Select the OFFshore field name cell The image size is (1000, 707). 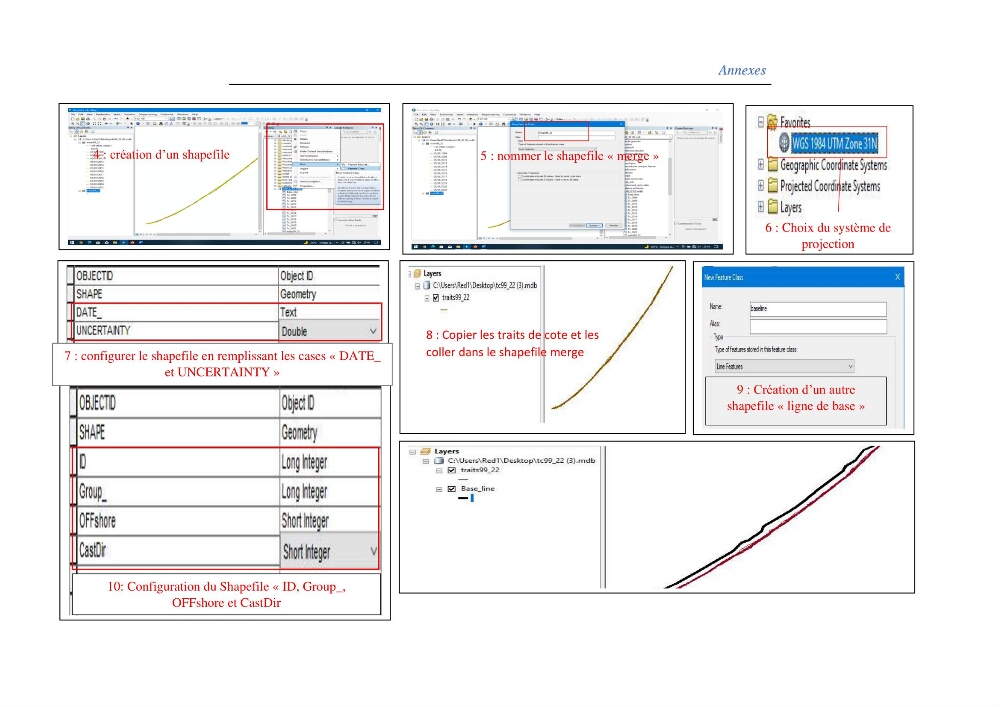point(177,521)
